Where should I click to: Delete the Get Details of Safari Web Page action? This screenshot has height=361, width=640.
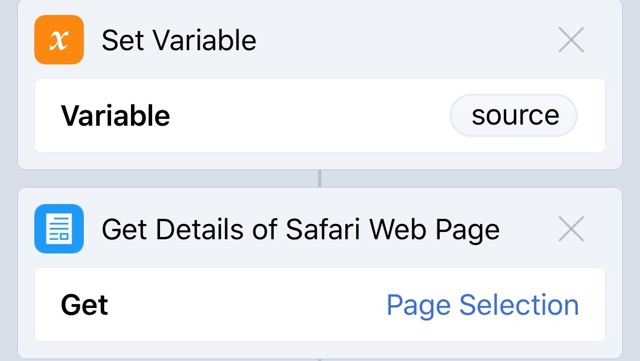[x=571, y=229]
